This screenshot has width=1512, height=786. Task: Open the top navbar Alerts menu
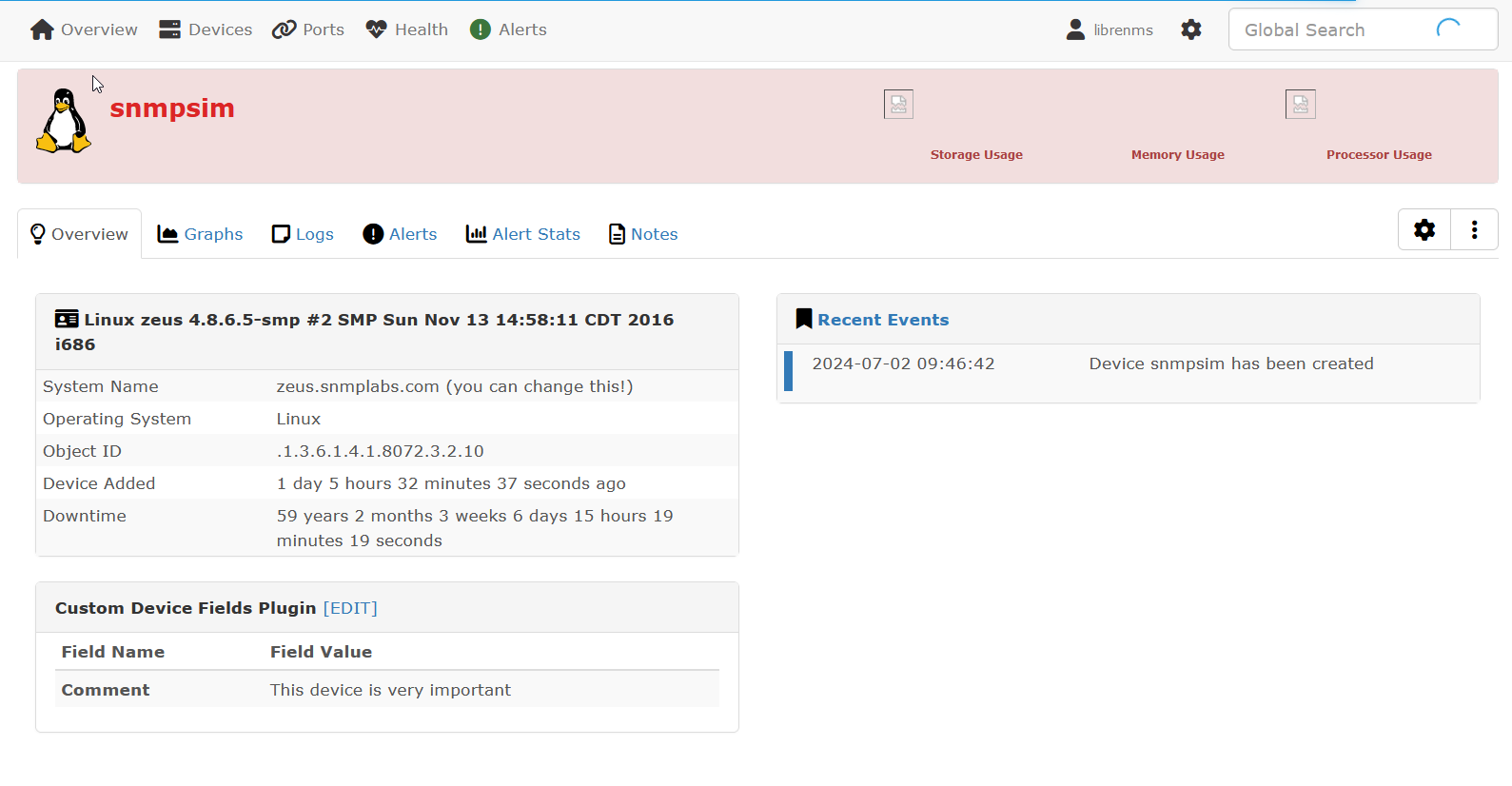tap(508, 29)
